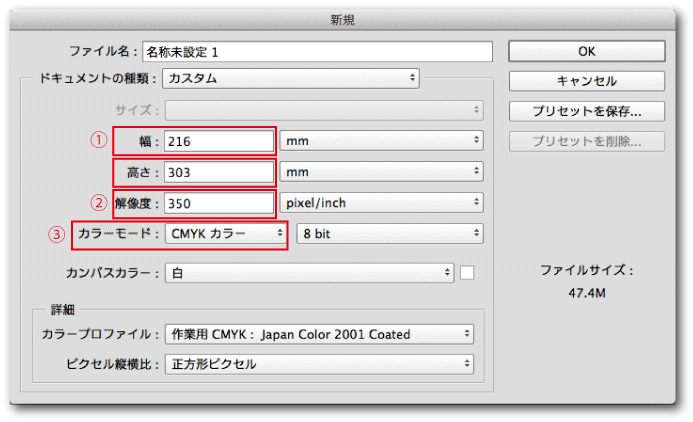Viewport: 693px width, 422px height.
Task: Open the カラーモード CMYK カラー dropdown
Action: [226, 234]
